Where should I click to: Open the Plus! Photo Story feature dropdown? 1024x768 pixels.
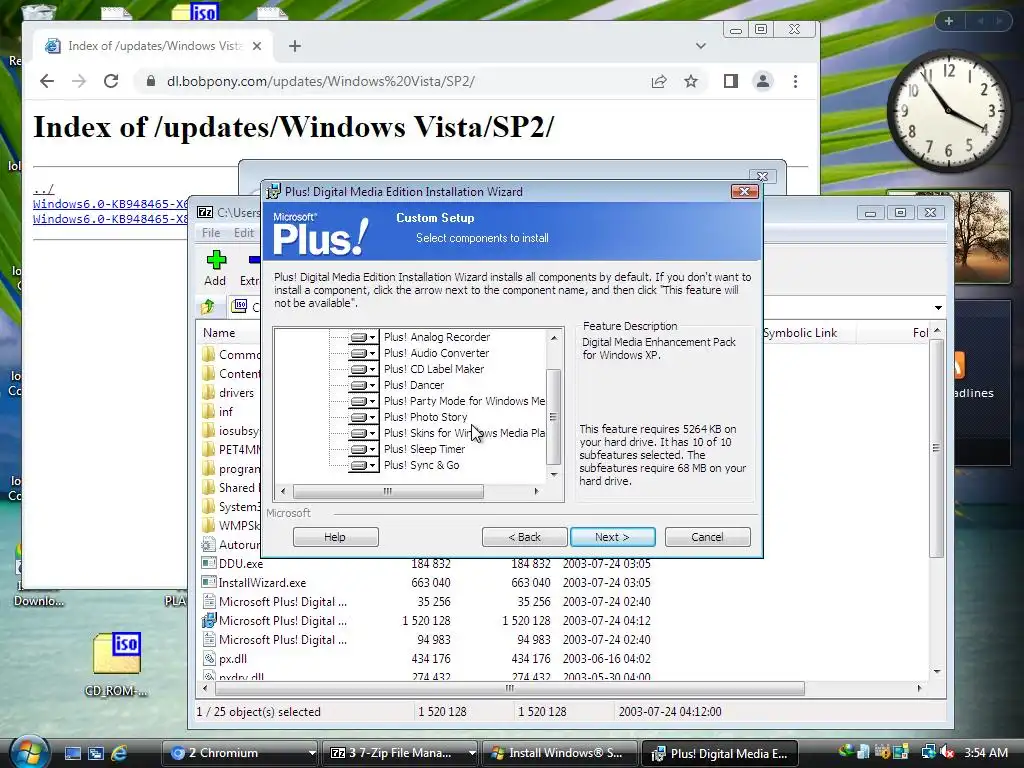364,417
